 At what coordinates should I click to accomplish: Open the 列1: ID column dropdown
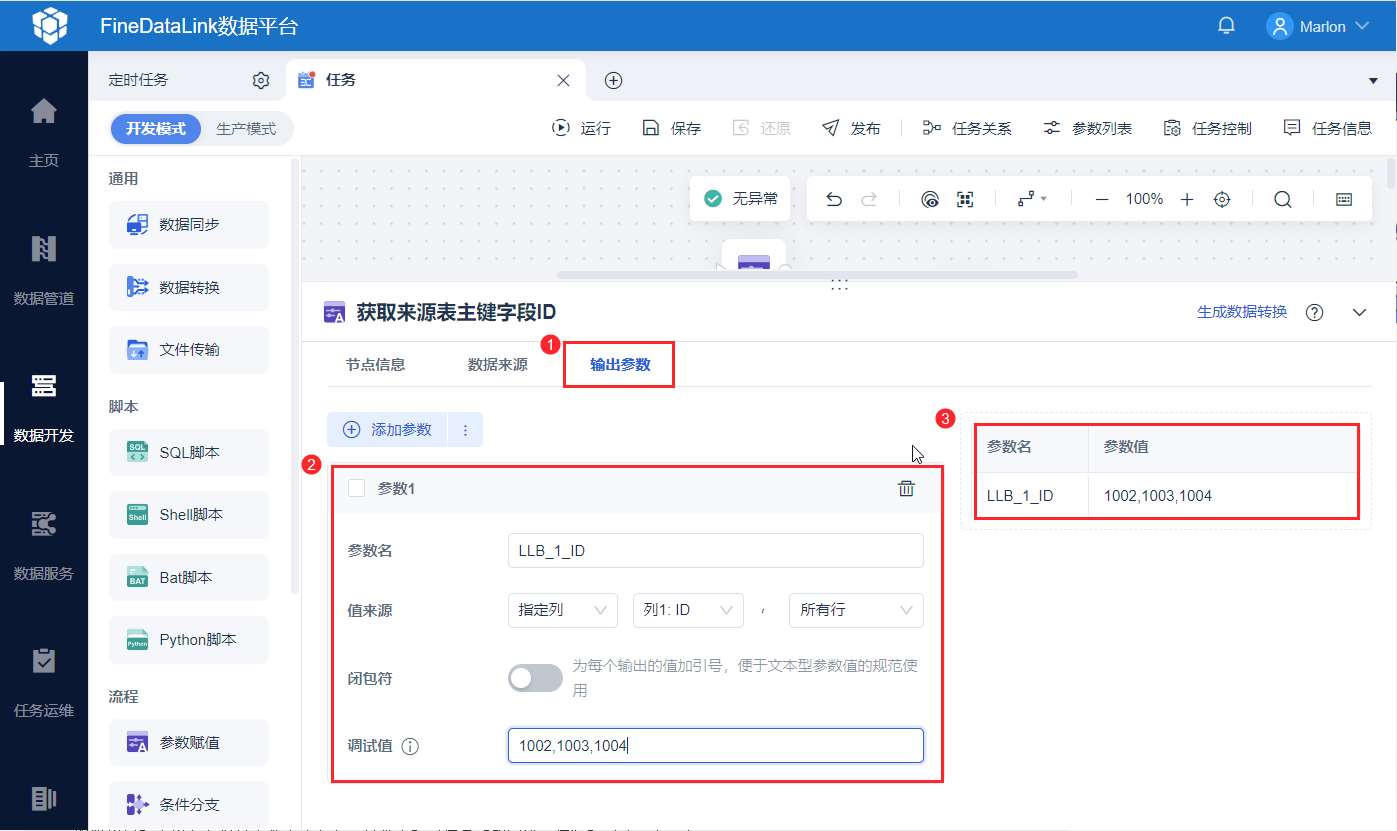[688, 610]
